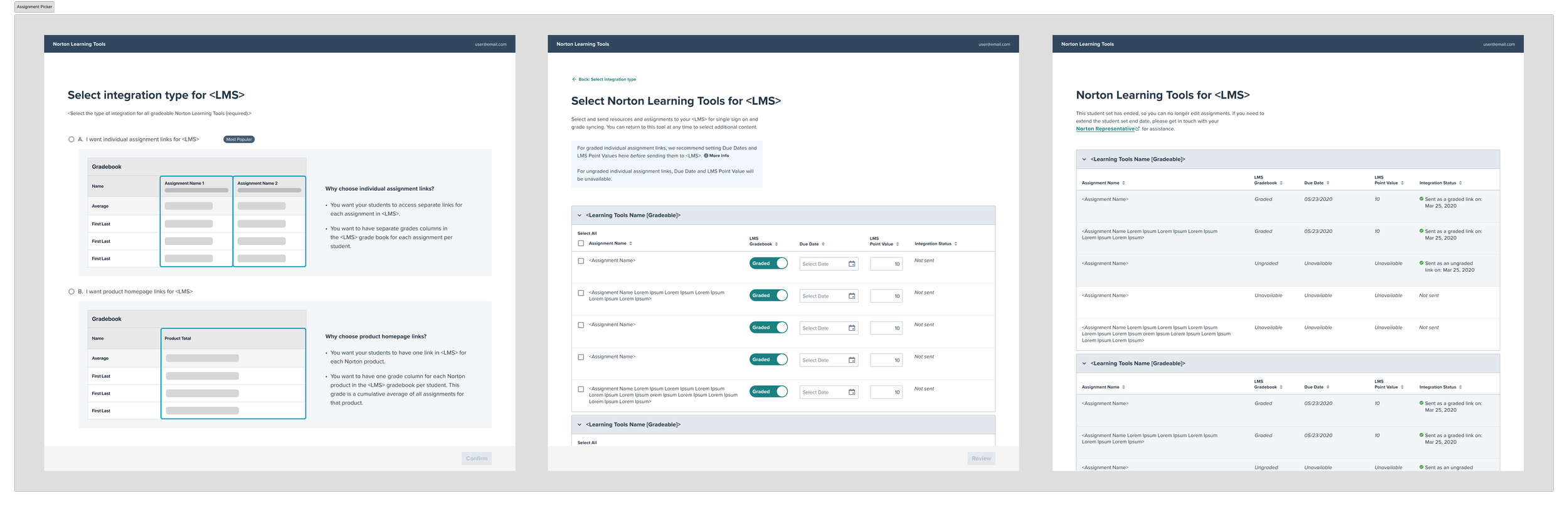Viewport: 1568px width, 506px height.
Task: Collapse first Learning Tools section on read-only screen
Action: pyautogui.click(x=1084, y=159)
